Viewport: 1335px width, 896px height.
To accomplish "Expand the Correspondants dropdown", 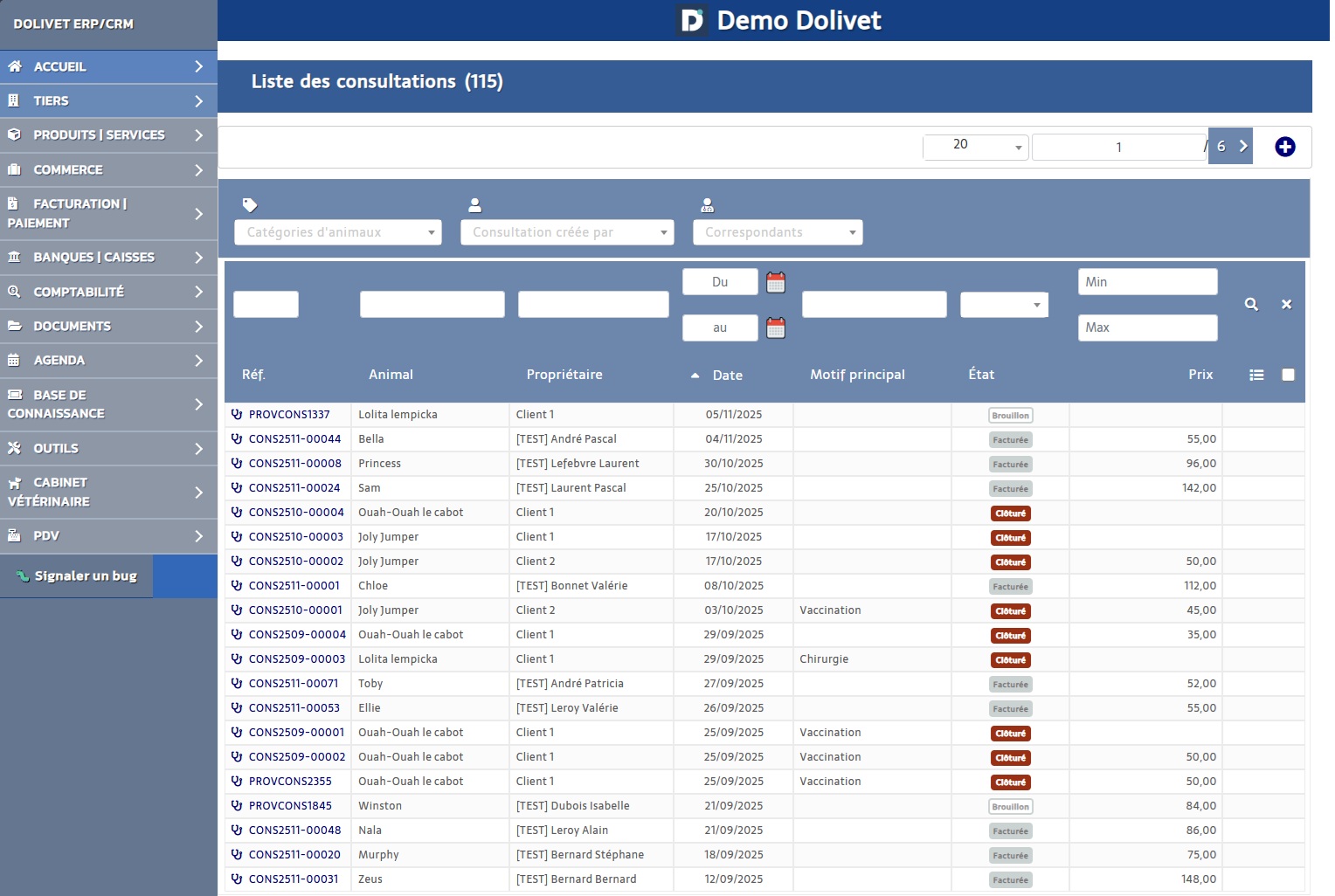I will [777, 232].
